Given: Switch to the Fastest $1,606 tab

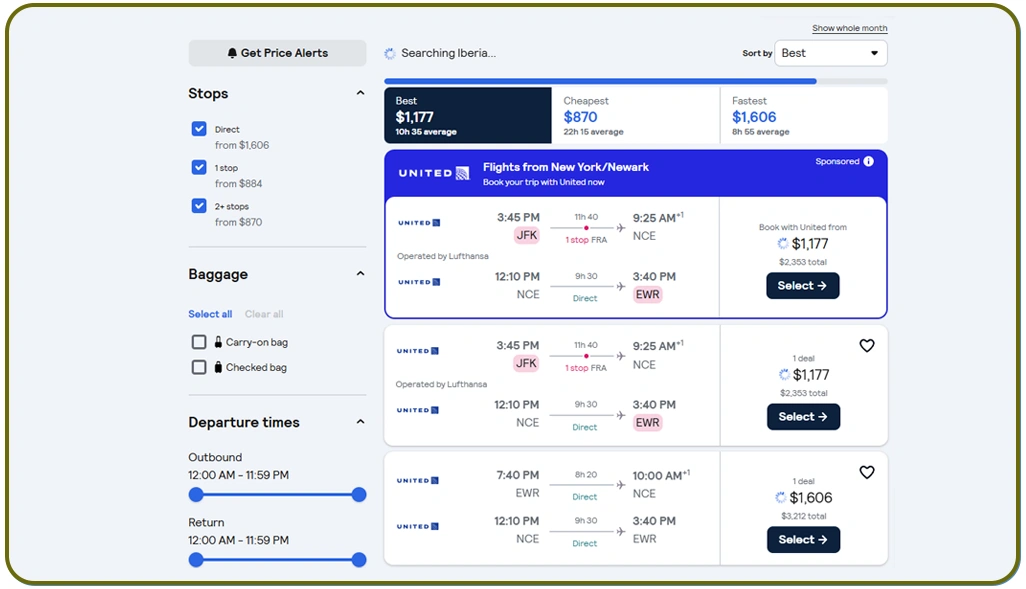Looking at the screenshot, I should (802, 116).
